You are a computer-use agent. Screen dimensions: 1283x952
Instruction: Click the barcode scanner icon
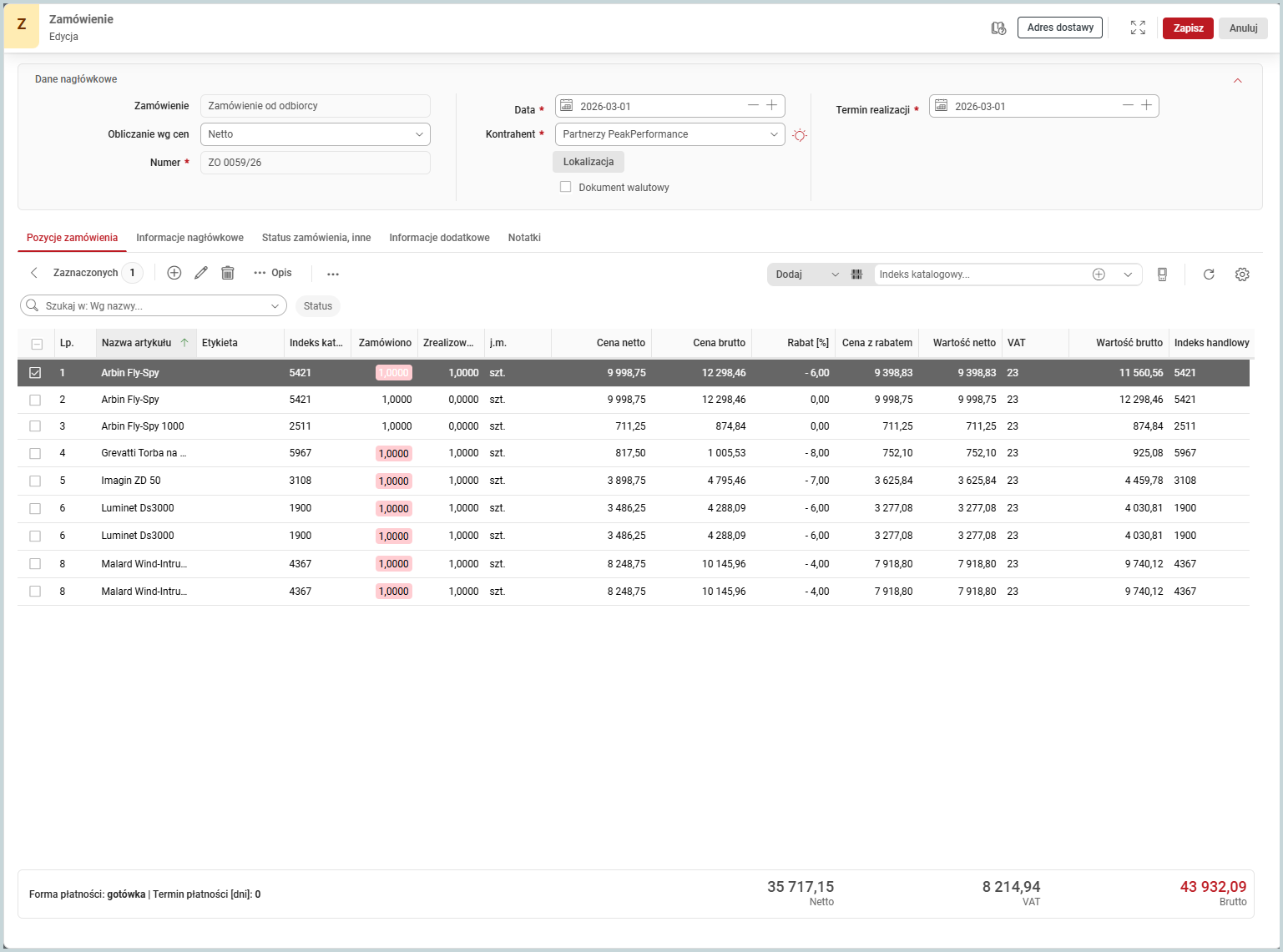tap(856, 275)
